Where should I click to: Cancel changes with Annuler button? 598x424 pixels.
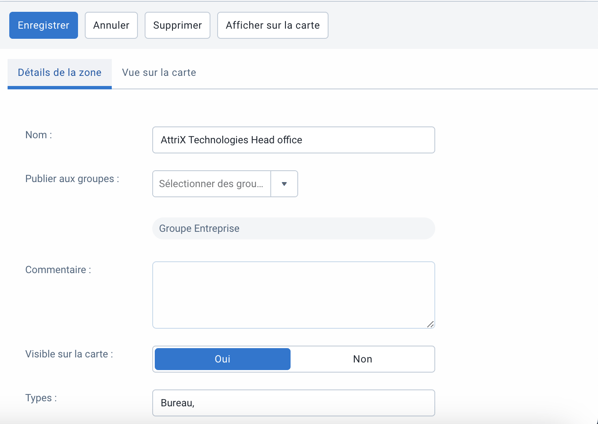point(111,26)
